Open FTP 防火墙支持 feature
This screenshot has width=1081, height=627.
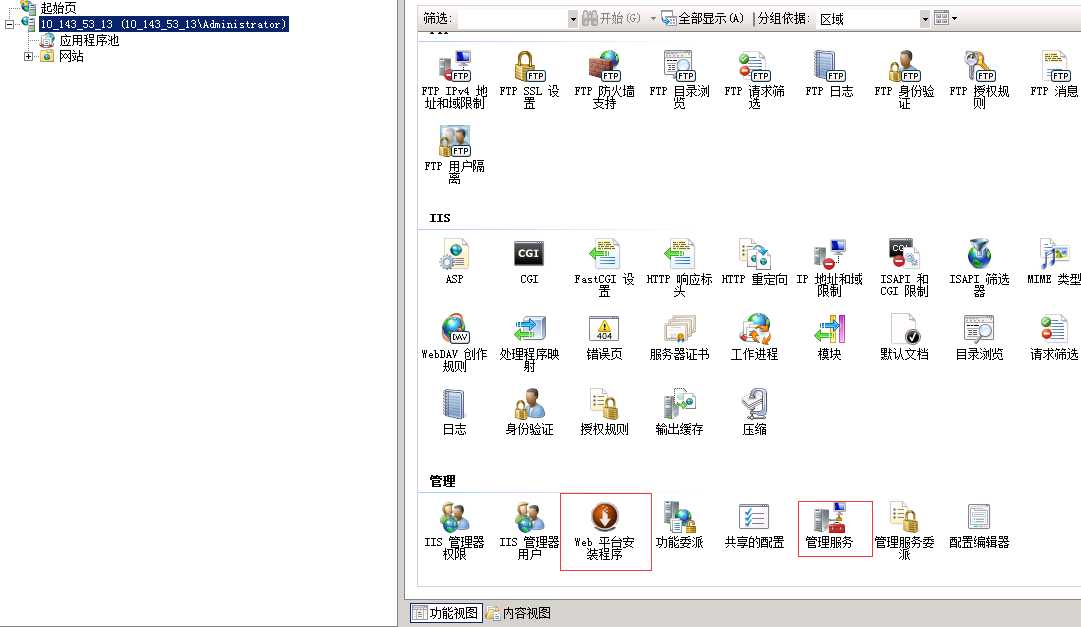[x=605, y=80]
